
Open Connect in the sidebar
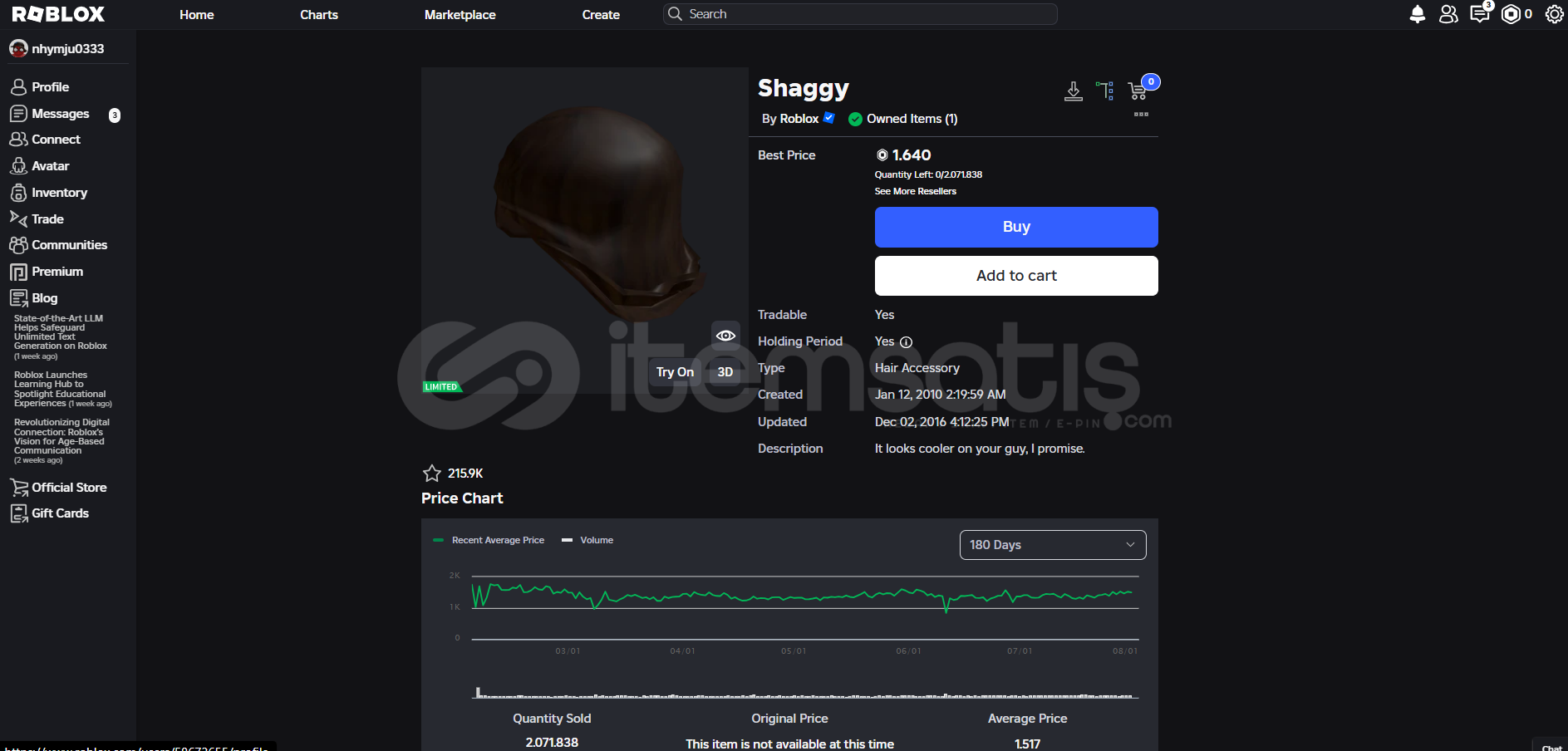(45, 140)
